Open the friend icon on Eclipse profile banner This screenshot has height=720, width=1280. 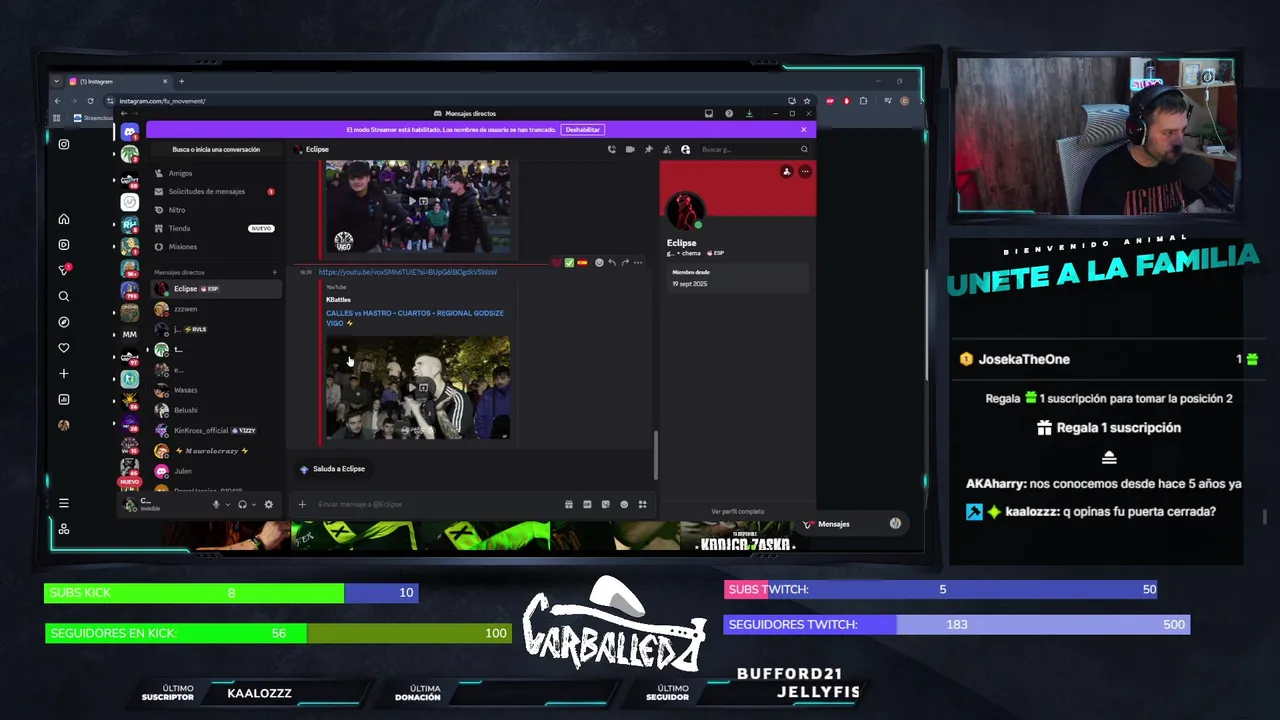786,172
